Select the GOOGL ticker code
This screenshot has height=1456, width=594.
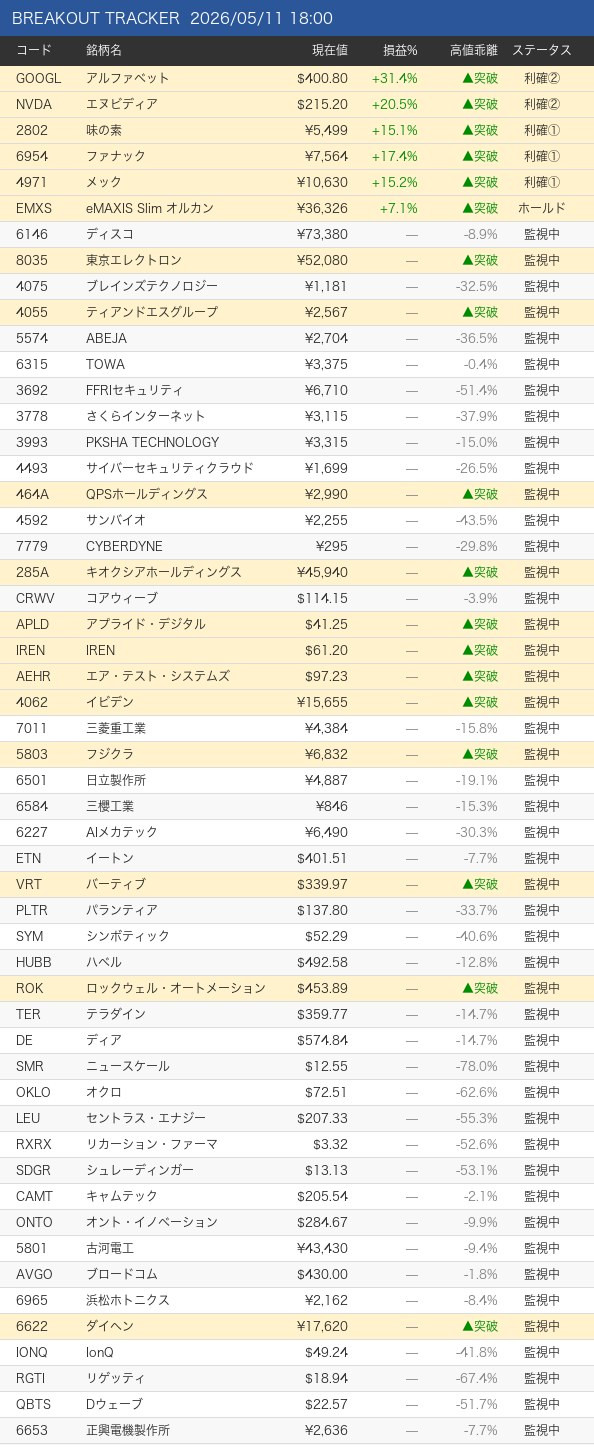(38, 78)
